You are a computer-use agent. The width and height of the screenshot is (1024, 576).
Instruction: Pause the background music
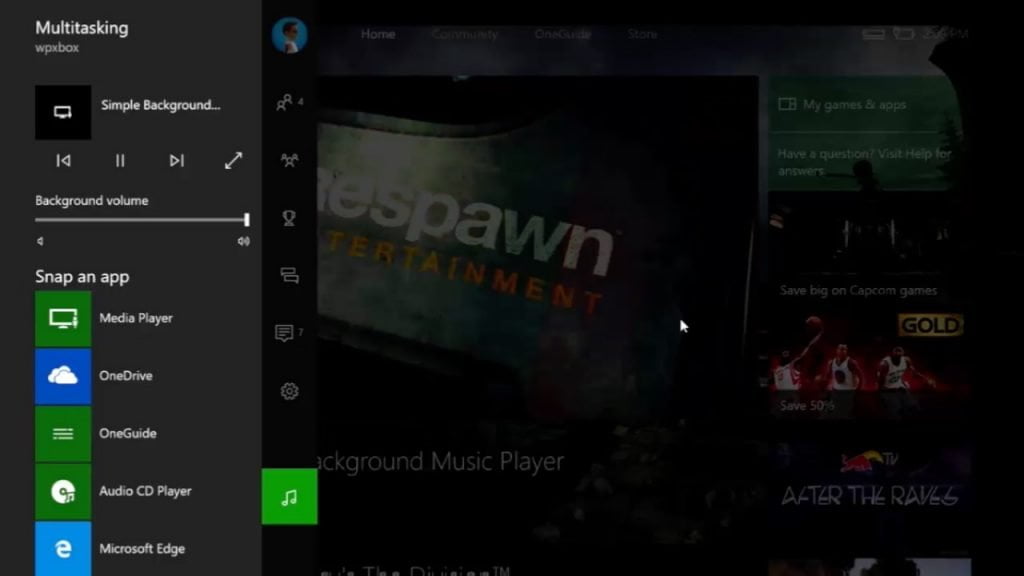(120, 161)
